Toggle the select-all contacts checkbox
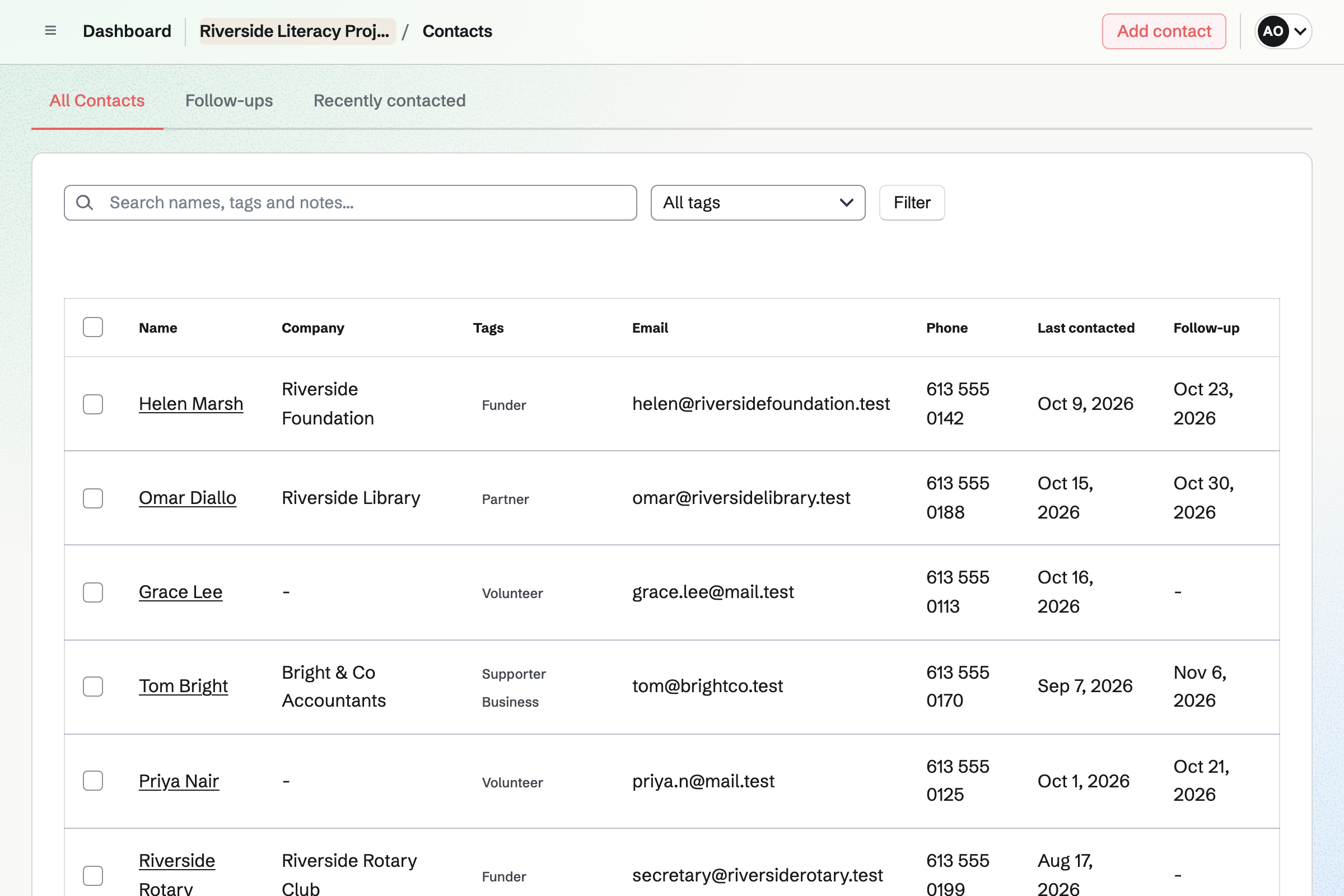Viewport: 1344px width, 896px height. 92,328
